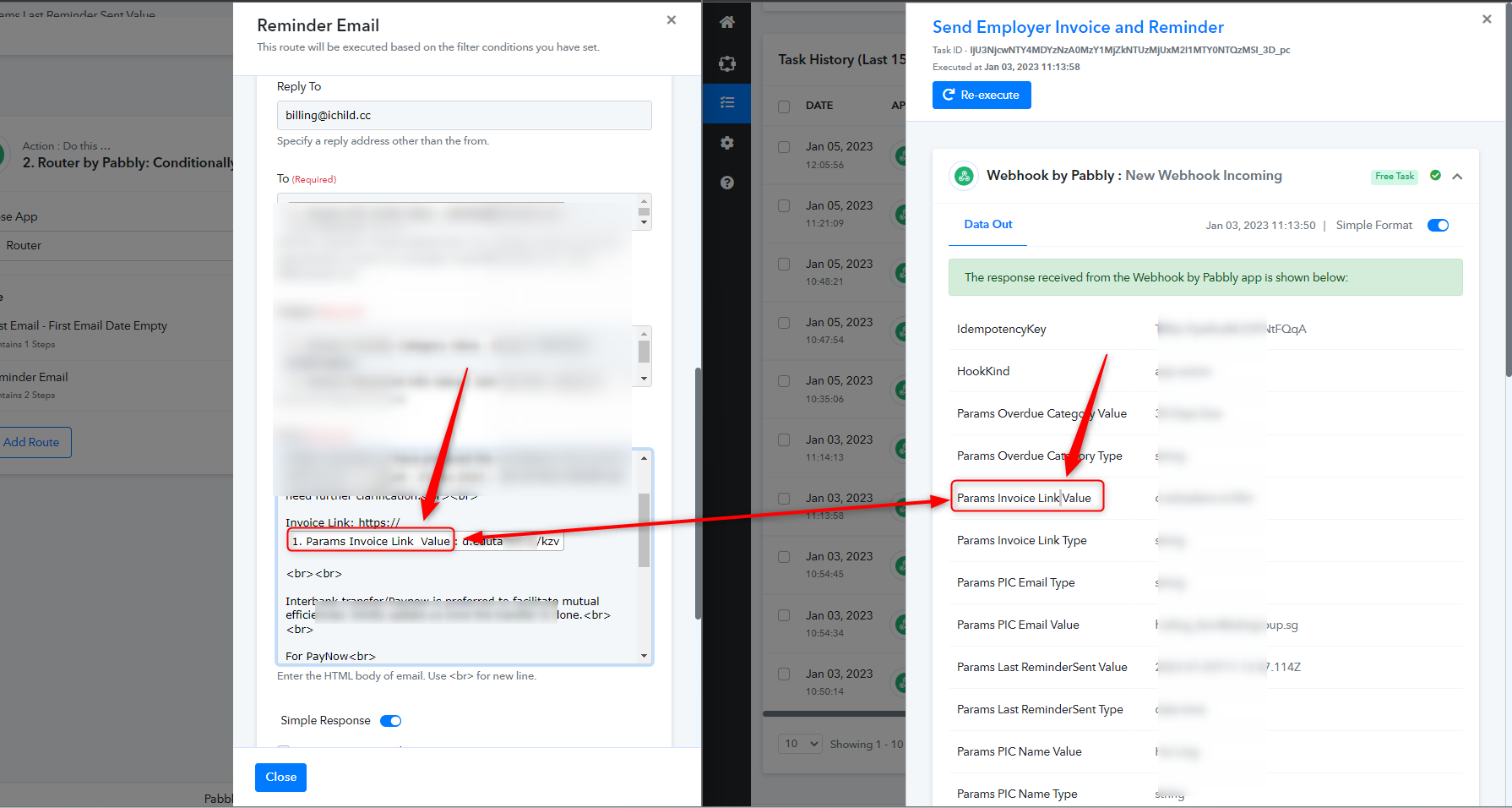Viewport: 1512px width, 808px height.
Task: Toggle Simple Response switch
Action: tap(390, 721)
